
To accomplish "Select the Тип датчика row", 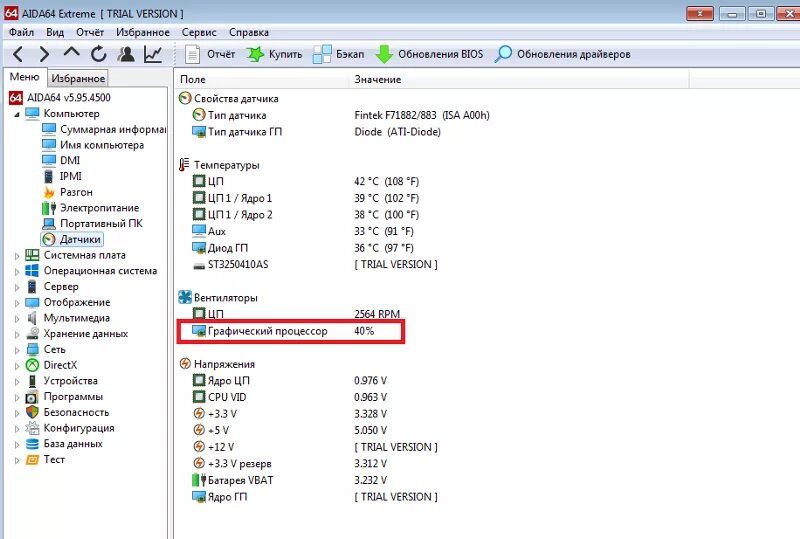I will (341, 115).
